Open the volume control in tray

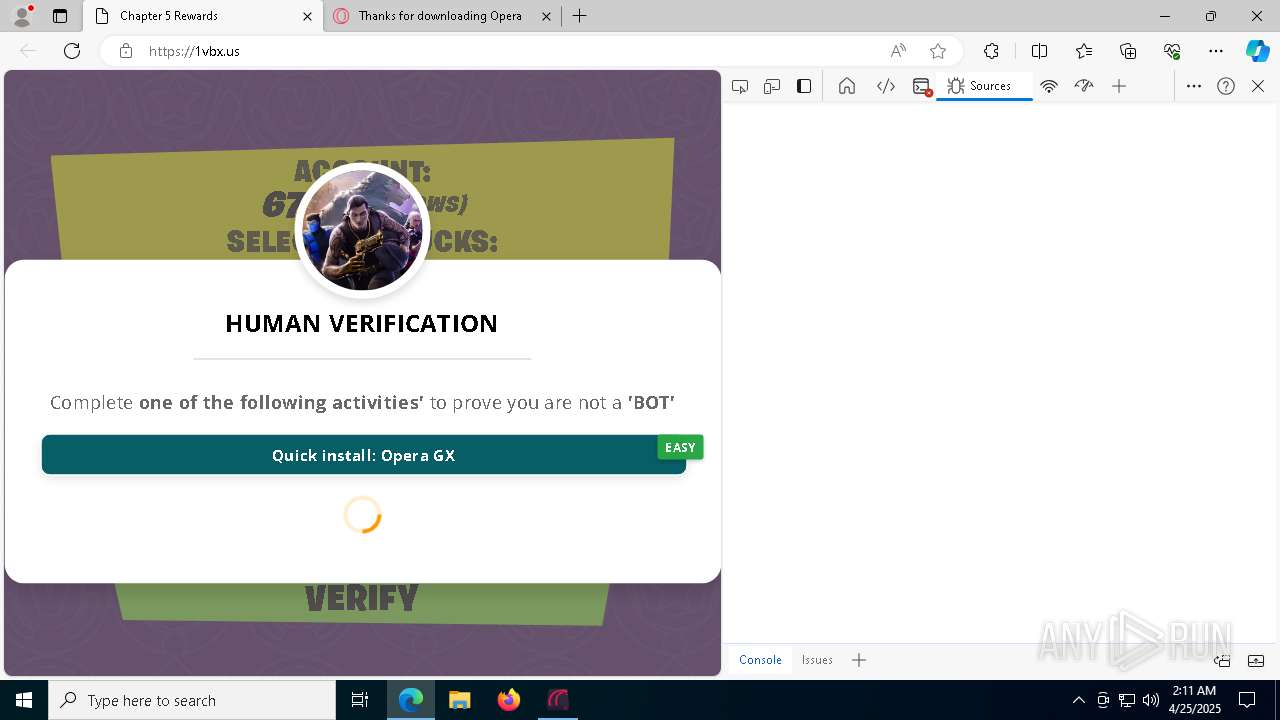point(1151,700)
